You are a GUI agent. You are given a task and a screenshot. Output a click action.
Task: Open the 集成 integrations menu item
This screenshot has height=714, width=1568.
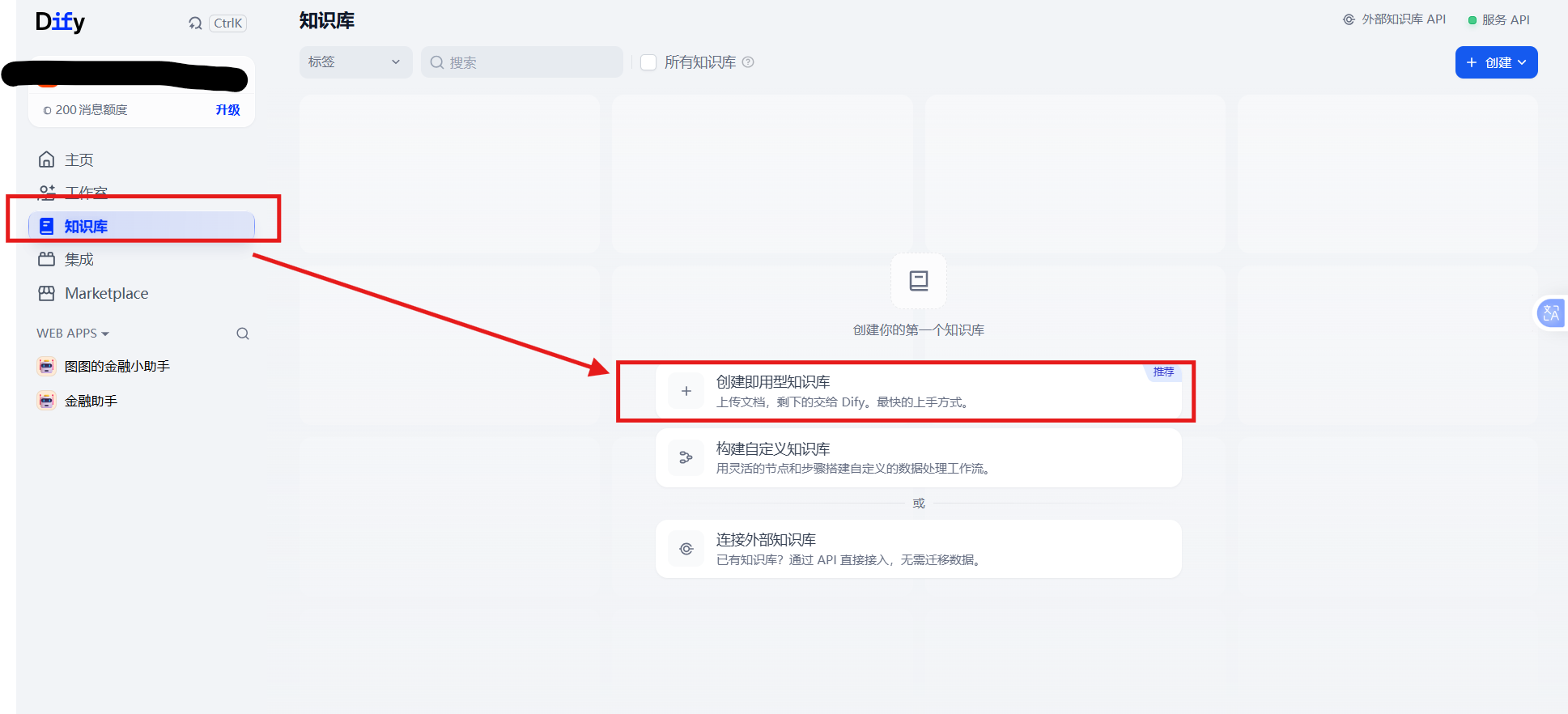pos(142,259)
